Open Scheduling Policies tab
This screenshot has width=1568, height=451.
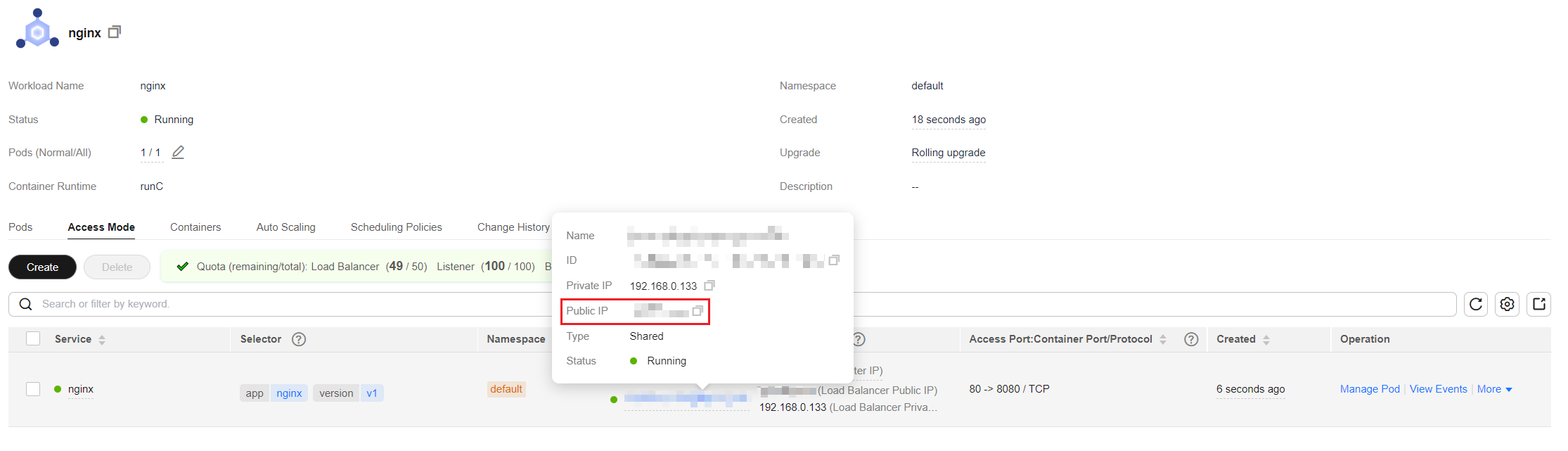[x=397, y=227]
